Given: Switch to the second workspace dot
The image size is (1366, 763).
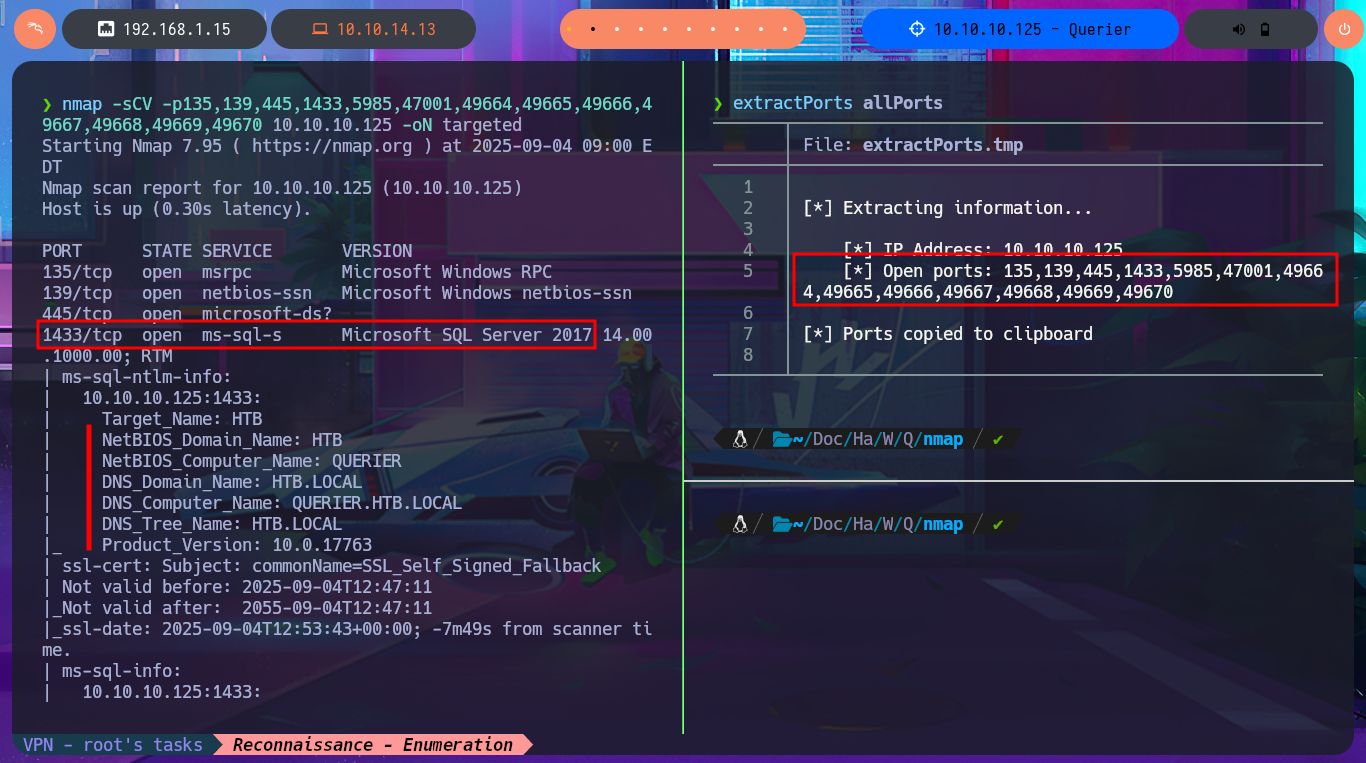Looking at the screenshot, I should [594, 30].
